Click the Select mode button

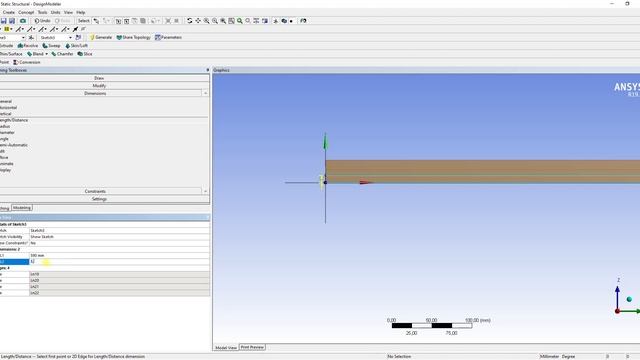tap(83, 21)
